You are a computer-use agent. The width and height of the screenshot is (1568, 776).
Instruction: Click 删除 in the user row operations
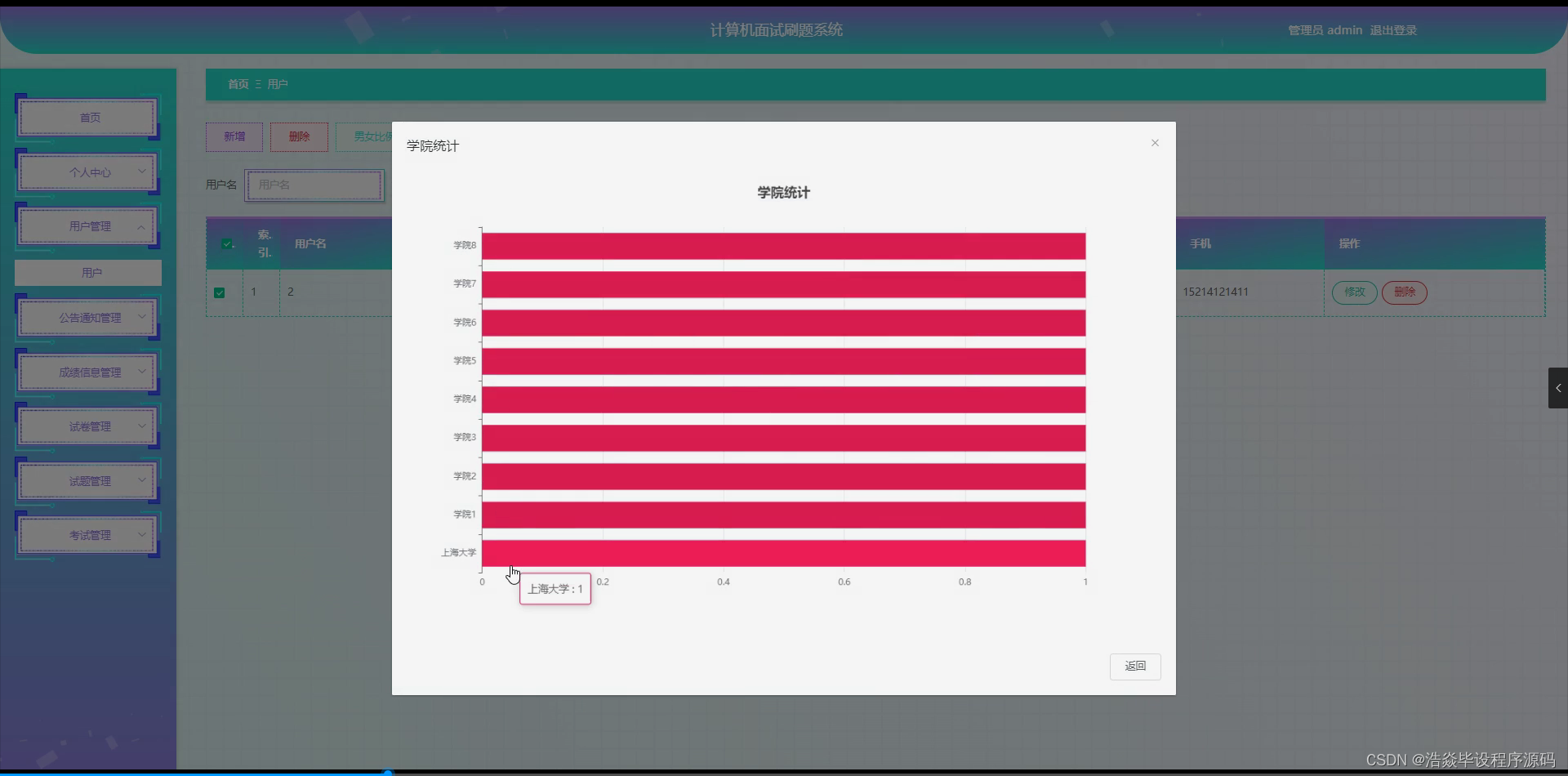click(x=1403, y=292)
